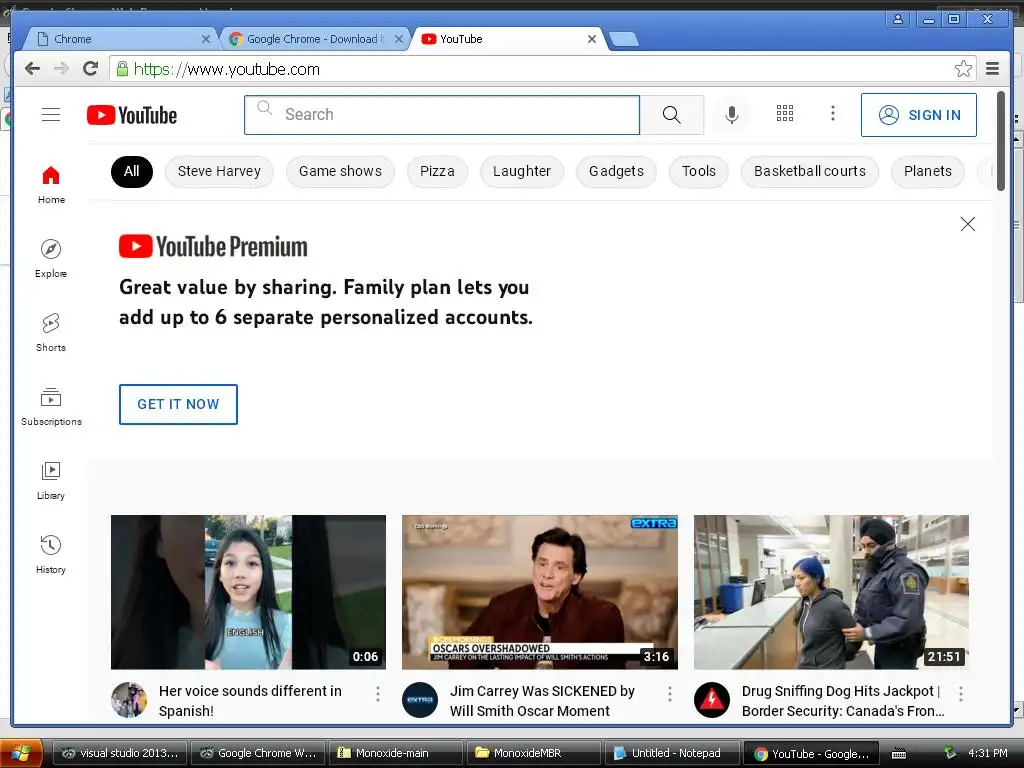Screen dimensions: 1024x768
Task: Select the Game shows chip
Action: [x=340, y=172]
